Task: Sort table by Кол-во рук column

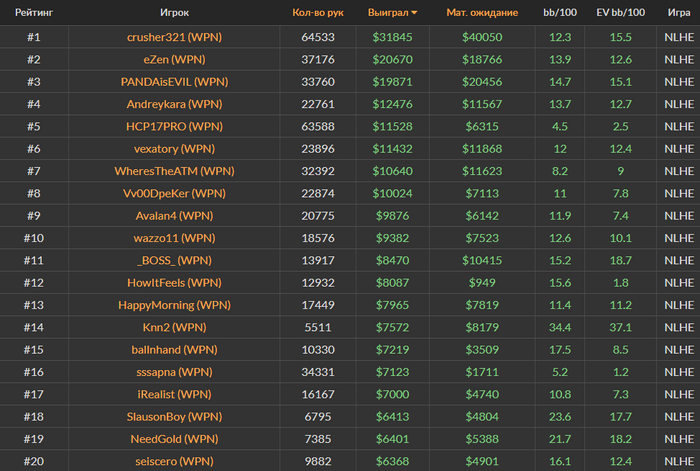Action: click(318, 13)
